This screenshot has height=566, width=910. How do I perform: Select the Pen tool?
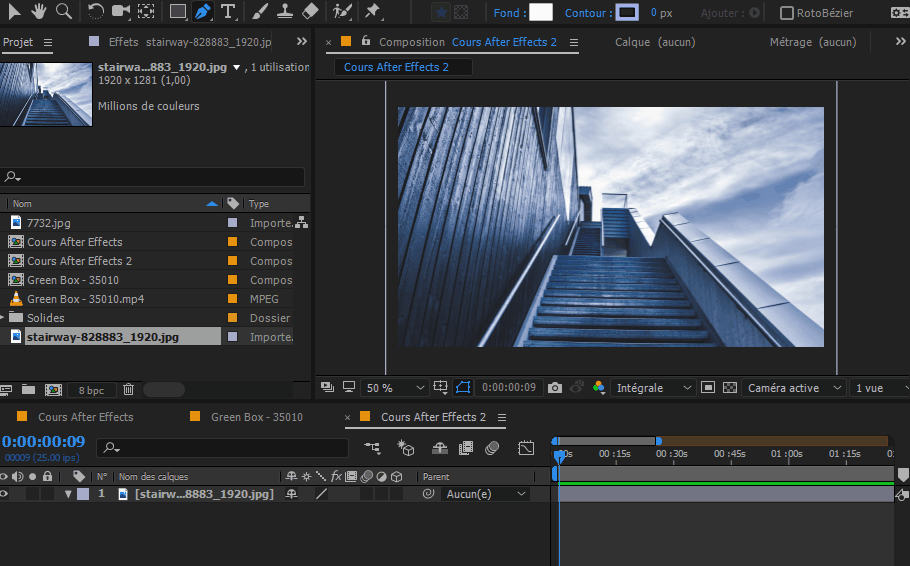click(x=203, y=11)
